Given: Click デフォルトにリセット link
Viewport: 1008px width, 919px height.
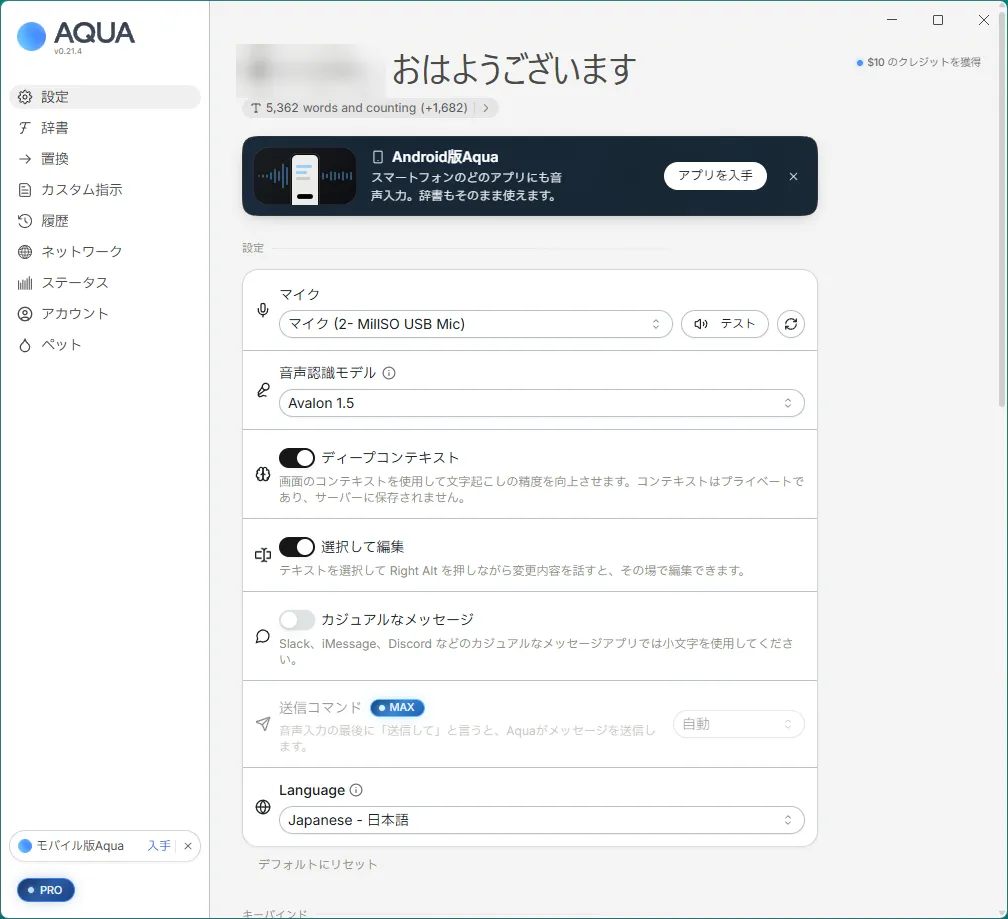Looking at the screenshot, I should point(318,864).
